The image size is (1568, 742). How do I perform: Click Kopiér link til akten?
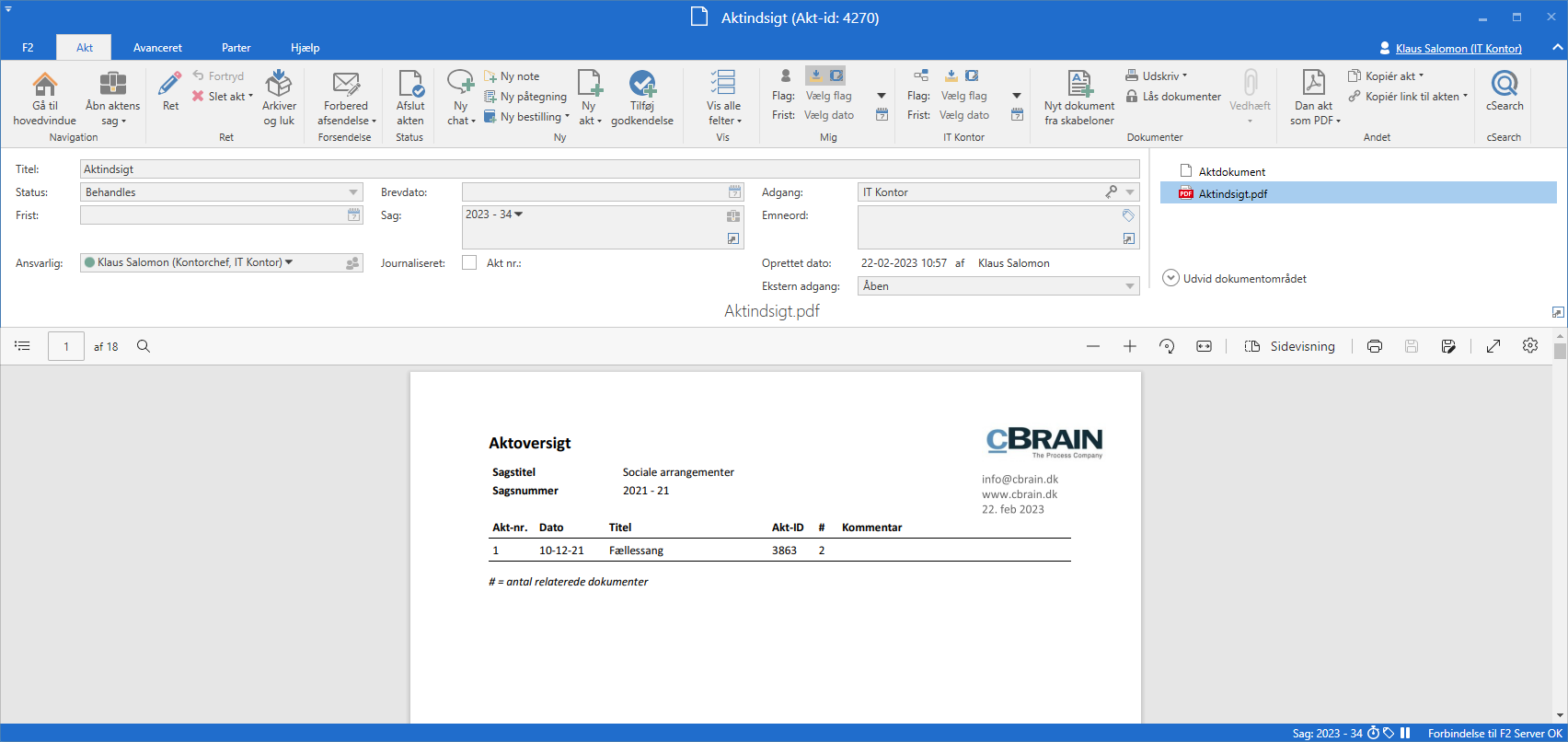pyautogui.click(x=1408, y=97)
